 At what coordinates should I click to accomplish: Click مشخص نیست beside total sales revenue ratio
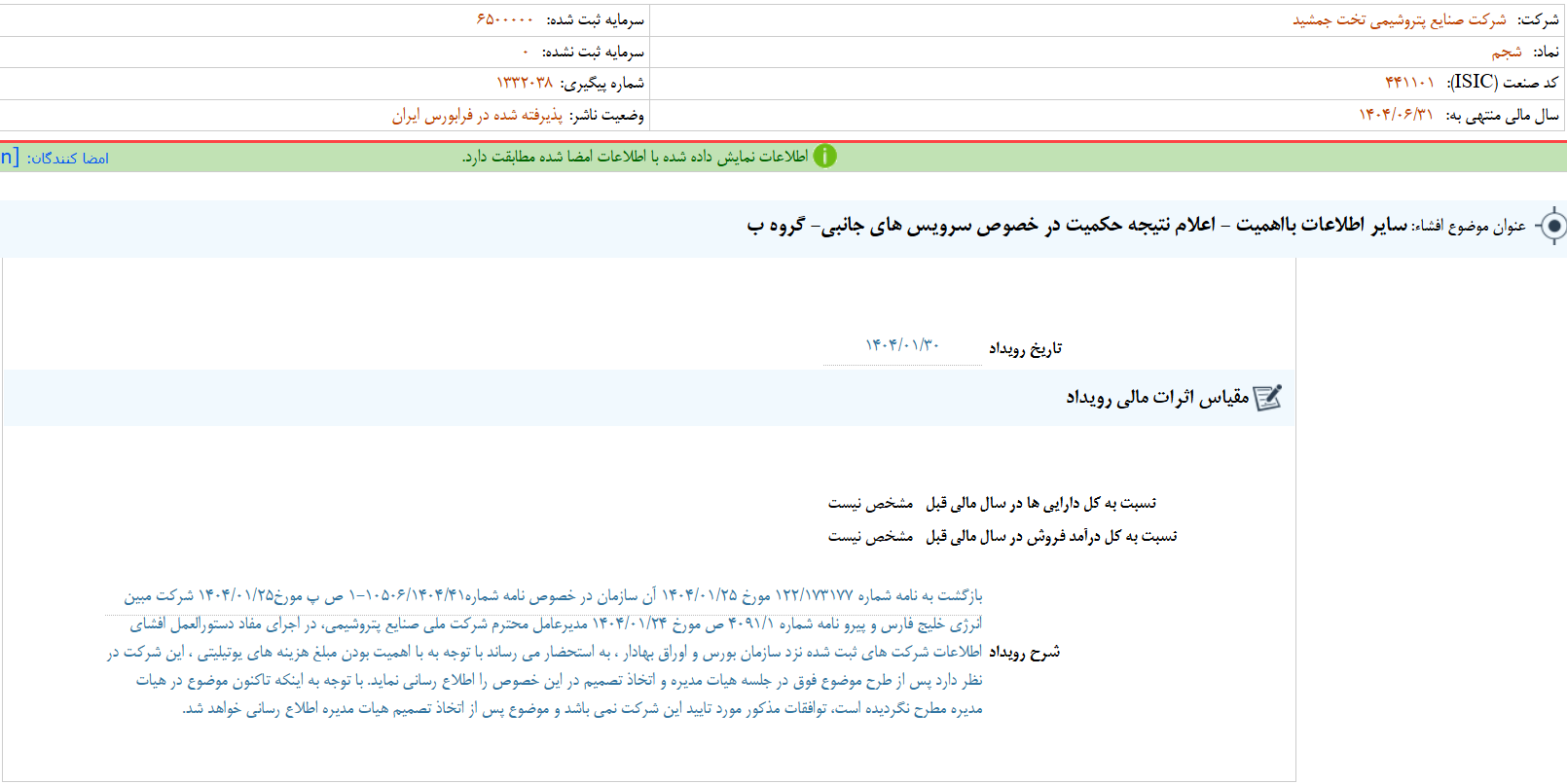pos(870,536)
